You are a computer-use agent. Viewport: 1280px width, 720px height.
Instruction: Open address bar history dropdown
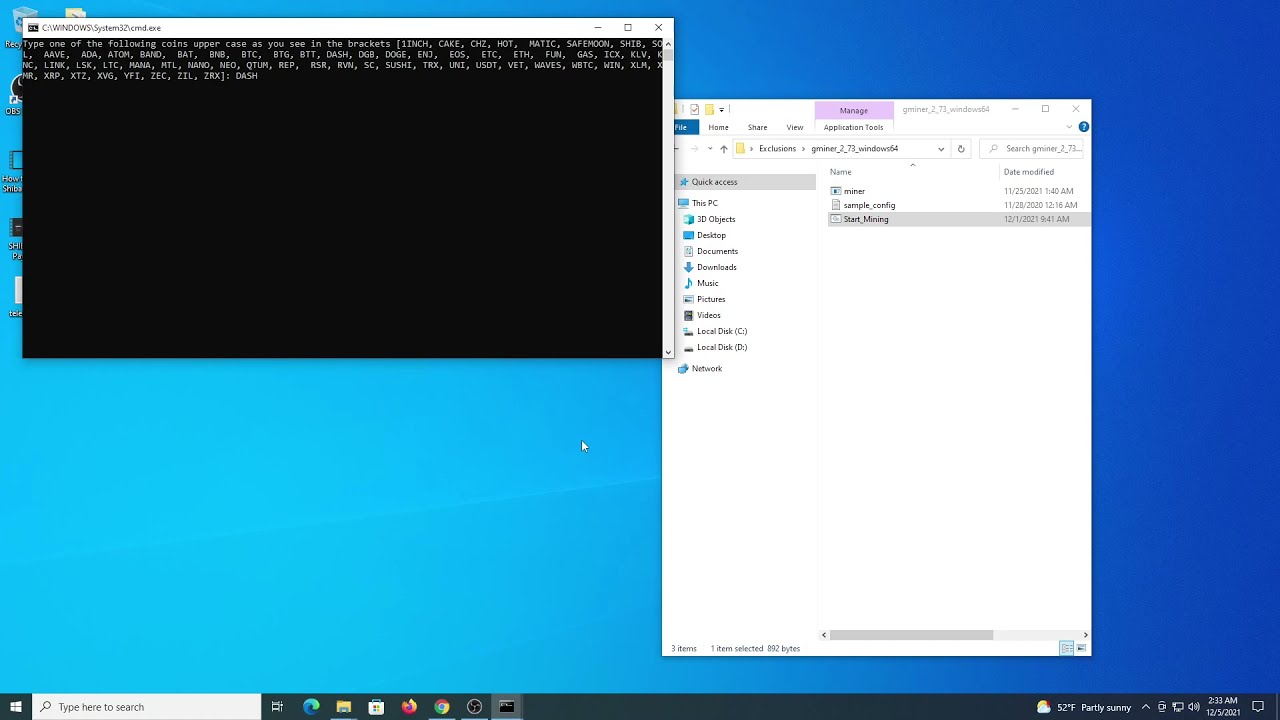[x=941, y=149]
